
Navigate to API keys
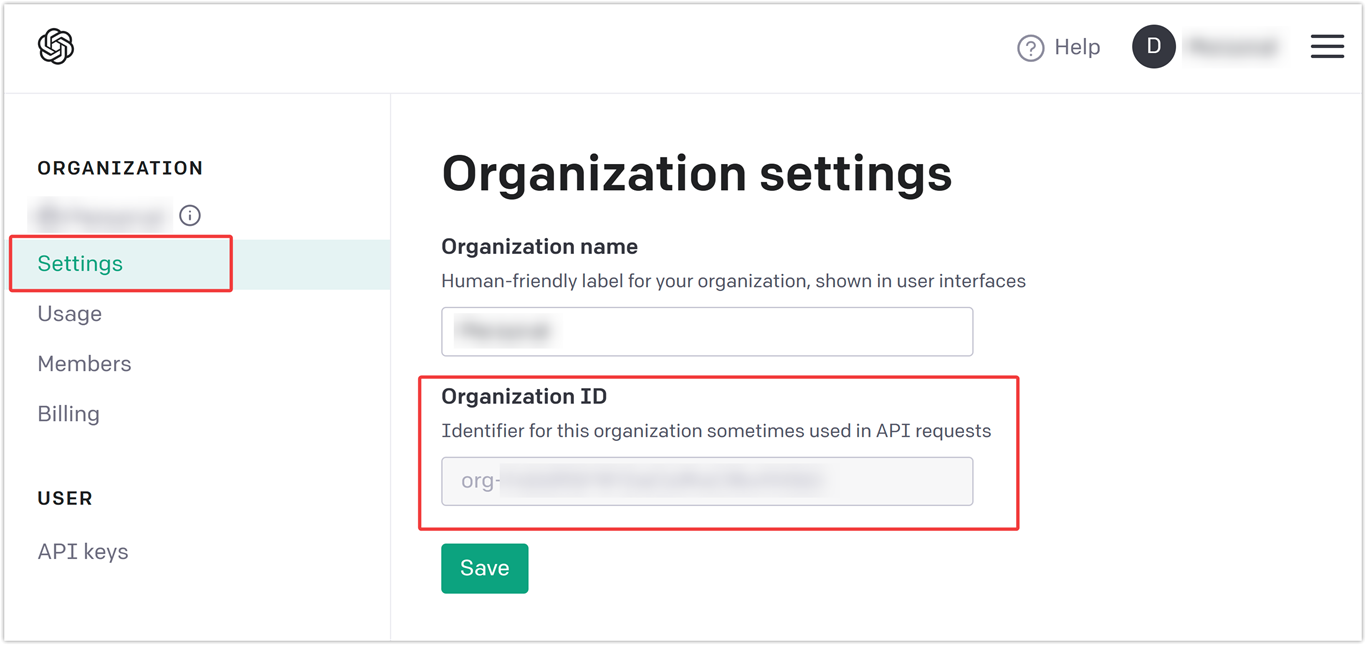pos(83,551)
